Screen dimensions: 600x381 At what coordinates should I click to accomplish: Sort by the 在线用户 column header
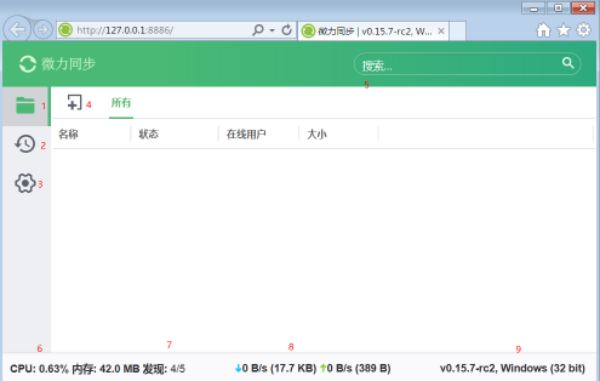click(x=246, y=134)
